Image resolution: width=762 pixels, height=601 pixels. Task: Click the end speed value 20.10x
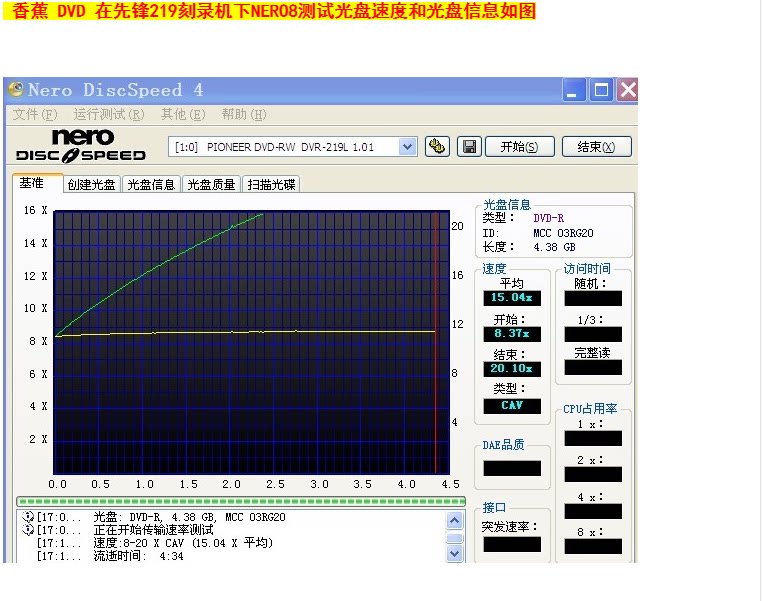point(512,369)
